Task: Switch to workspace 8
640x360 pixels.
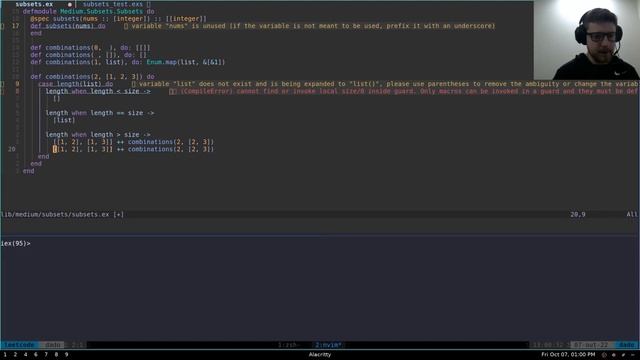Action: [x=56, y=355]
